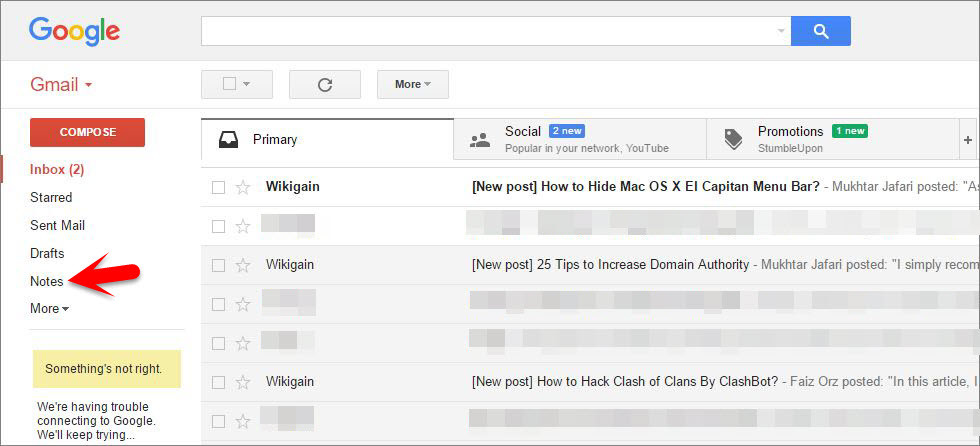Tick the checkbox for the first Wikigain email
The width and height of the screenshot is (980, 446).
coord(218,187)
